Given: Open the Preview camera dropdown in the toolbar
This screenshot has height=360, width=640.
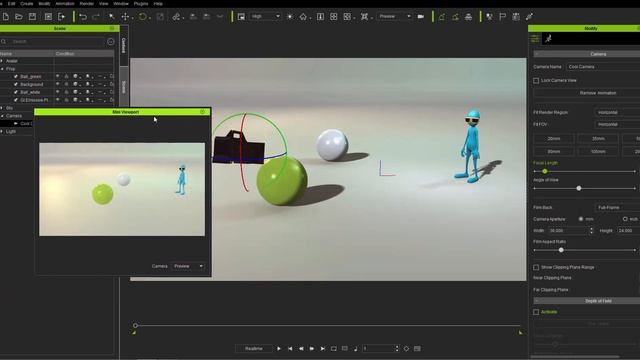Looking at the screenshot, I should [x=394, y=16].
